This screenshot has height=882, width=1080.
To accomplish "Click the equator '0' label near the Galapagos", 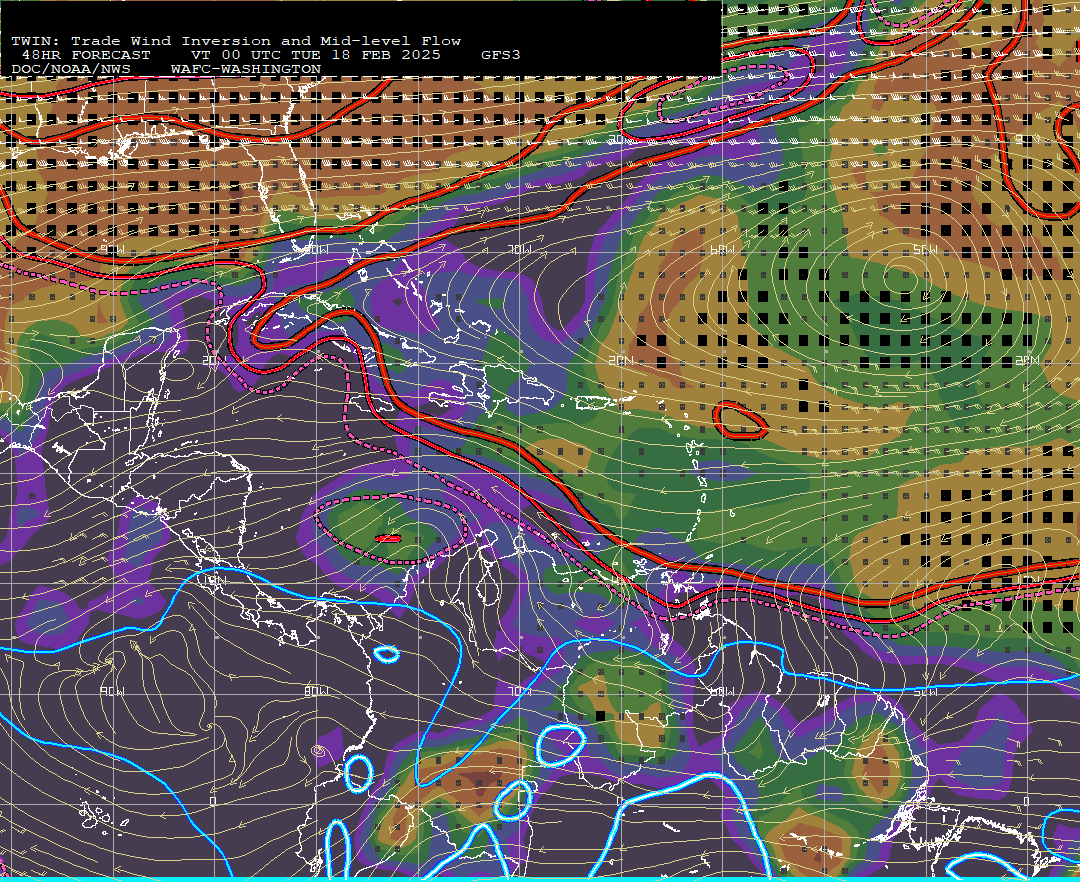I will point(213,801).
